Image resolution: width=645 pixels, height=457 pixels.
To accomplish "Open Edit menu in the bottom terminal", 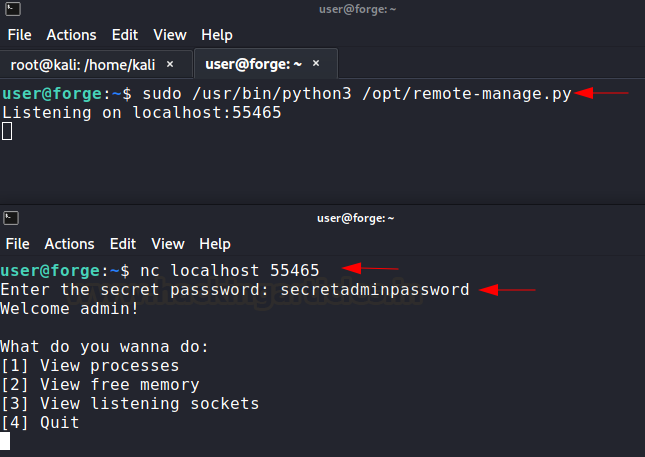I will coord(124,244).
